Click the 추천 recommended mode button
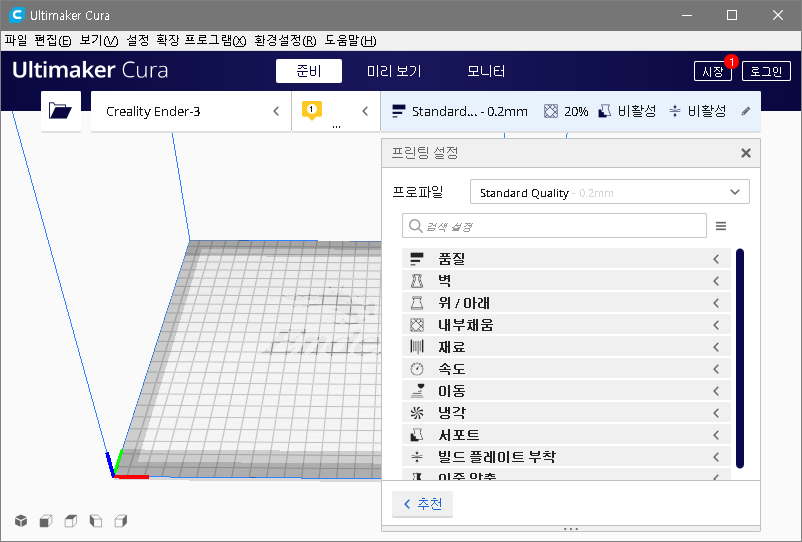Screen dimensions: 802x542 pyautogui.click(x=422, y=504)
